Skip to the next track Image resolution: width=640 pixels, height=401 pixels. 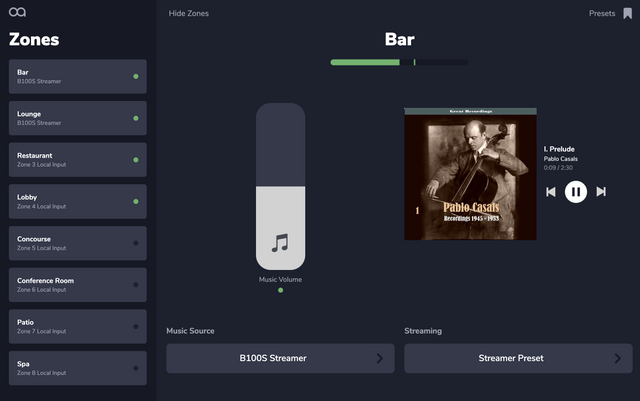pyautogui.click(x=601, y=192)
